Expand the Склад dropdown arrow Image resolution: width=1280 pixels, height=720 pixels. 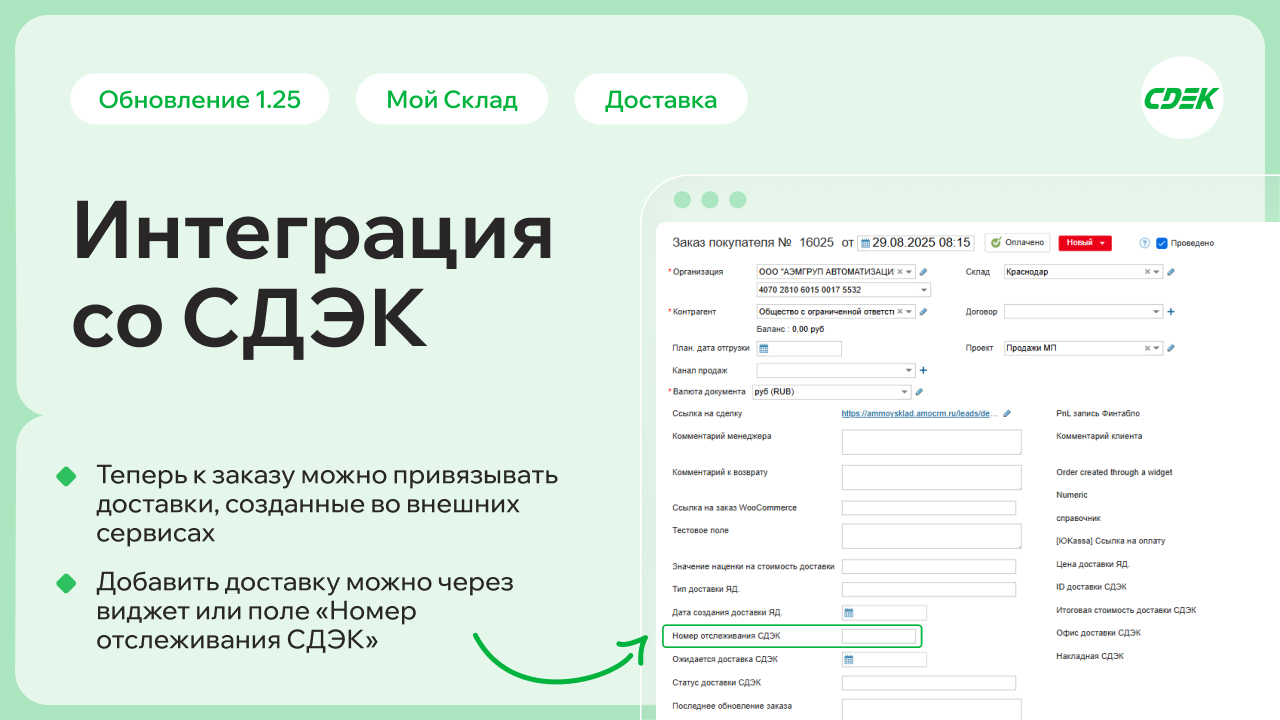pos(1157,272)
